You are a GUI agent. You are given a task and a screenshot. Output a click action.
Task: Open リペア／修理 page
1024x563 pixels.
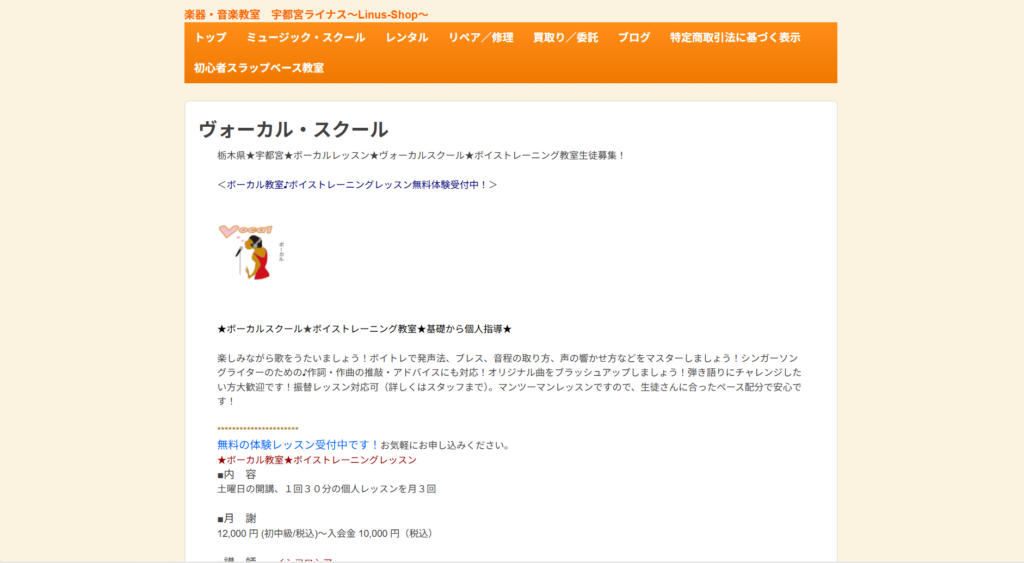(x=481, y=38)
